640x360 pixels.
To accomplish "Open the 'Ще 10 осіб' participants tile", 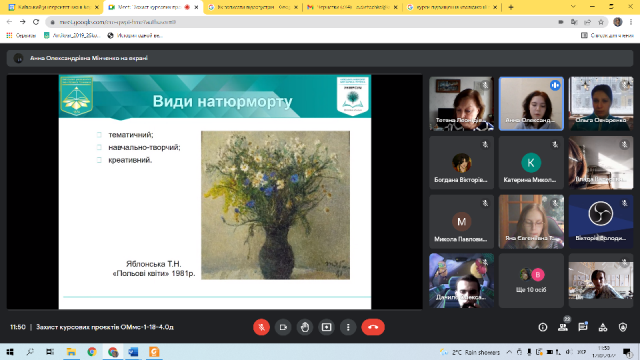I will 531,280.
